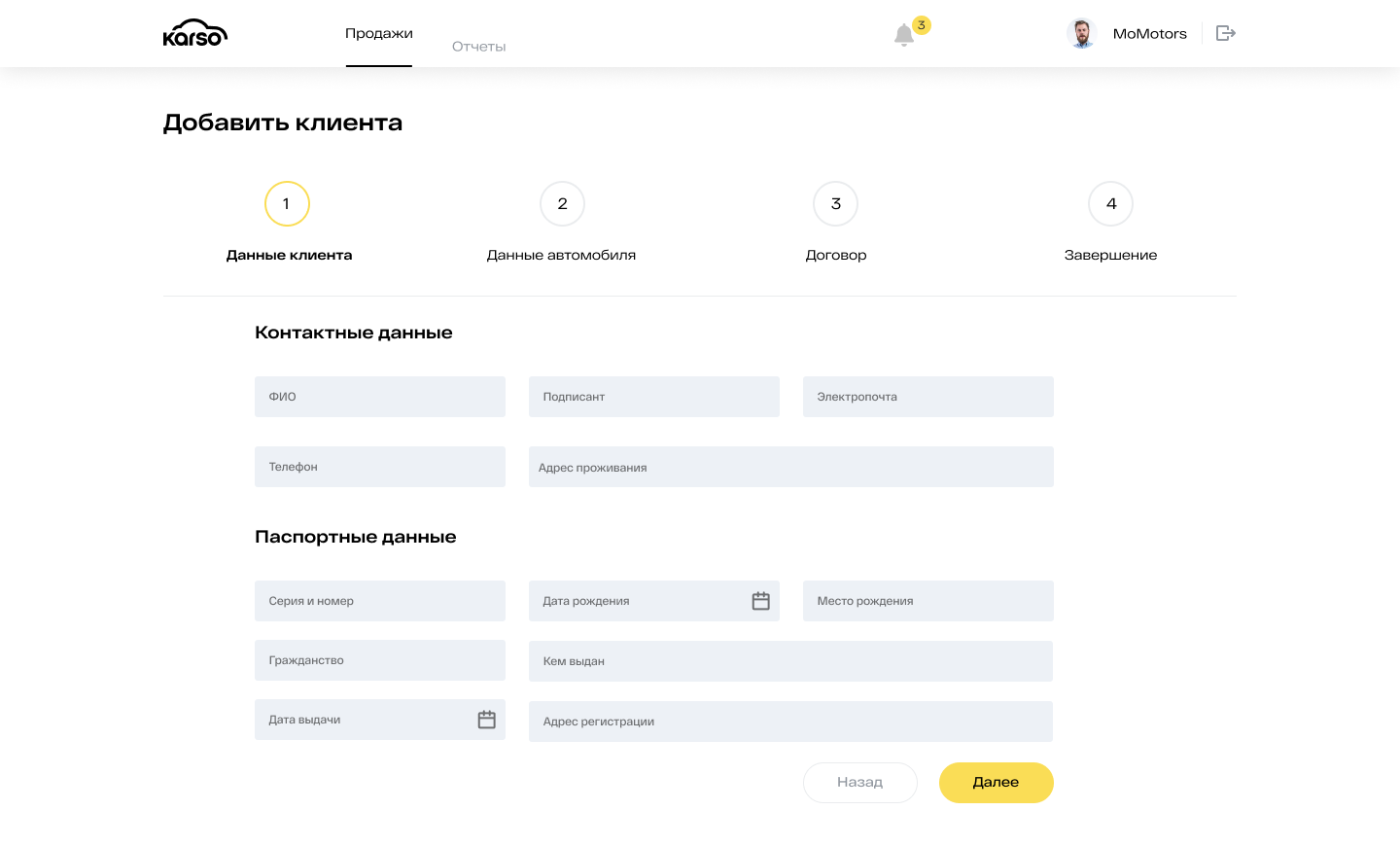
Task: Go to step 2 Данные автомобиля
Action: [x=562, y=204]
